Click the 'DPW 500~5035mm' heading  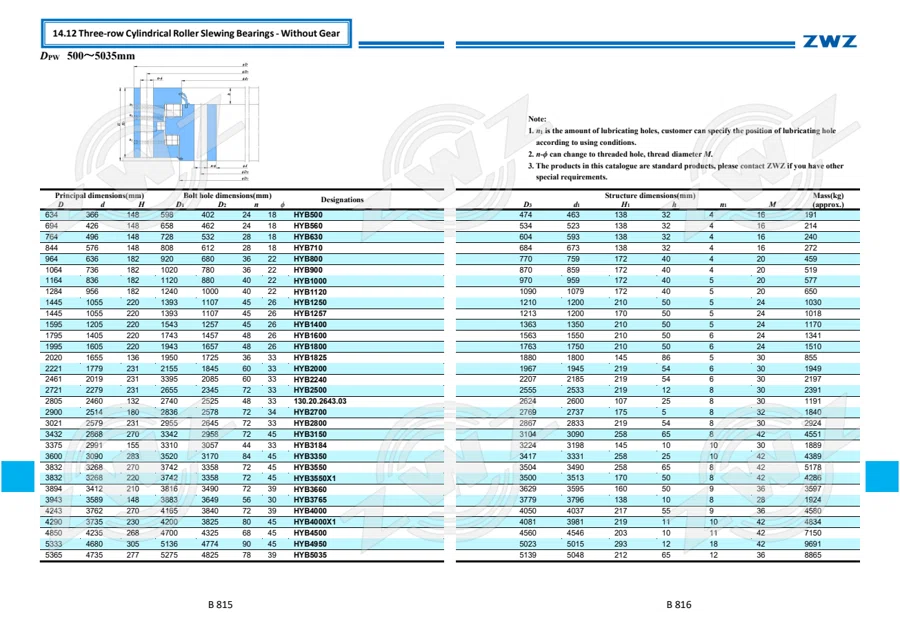click(x=88, y=56)
